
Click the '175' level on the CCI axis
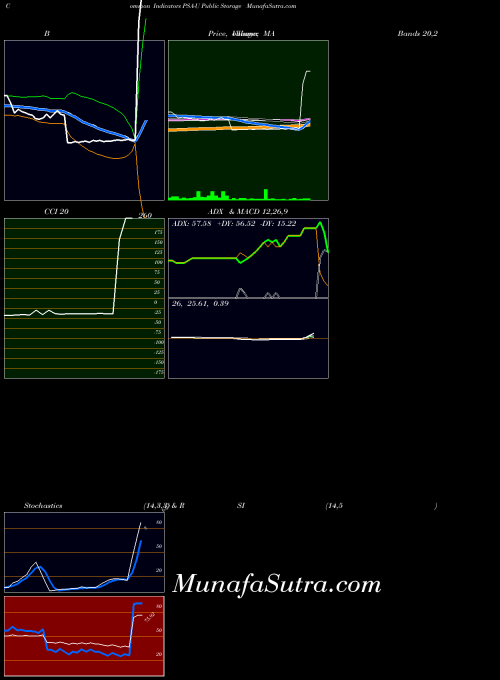(158, 232)
